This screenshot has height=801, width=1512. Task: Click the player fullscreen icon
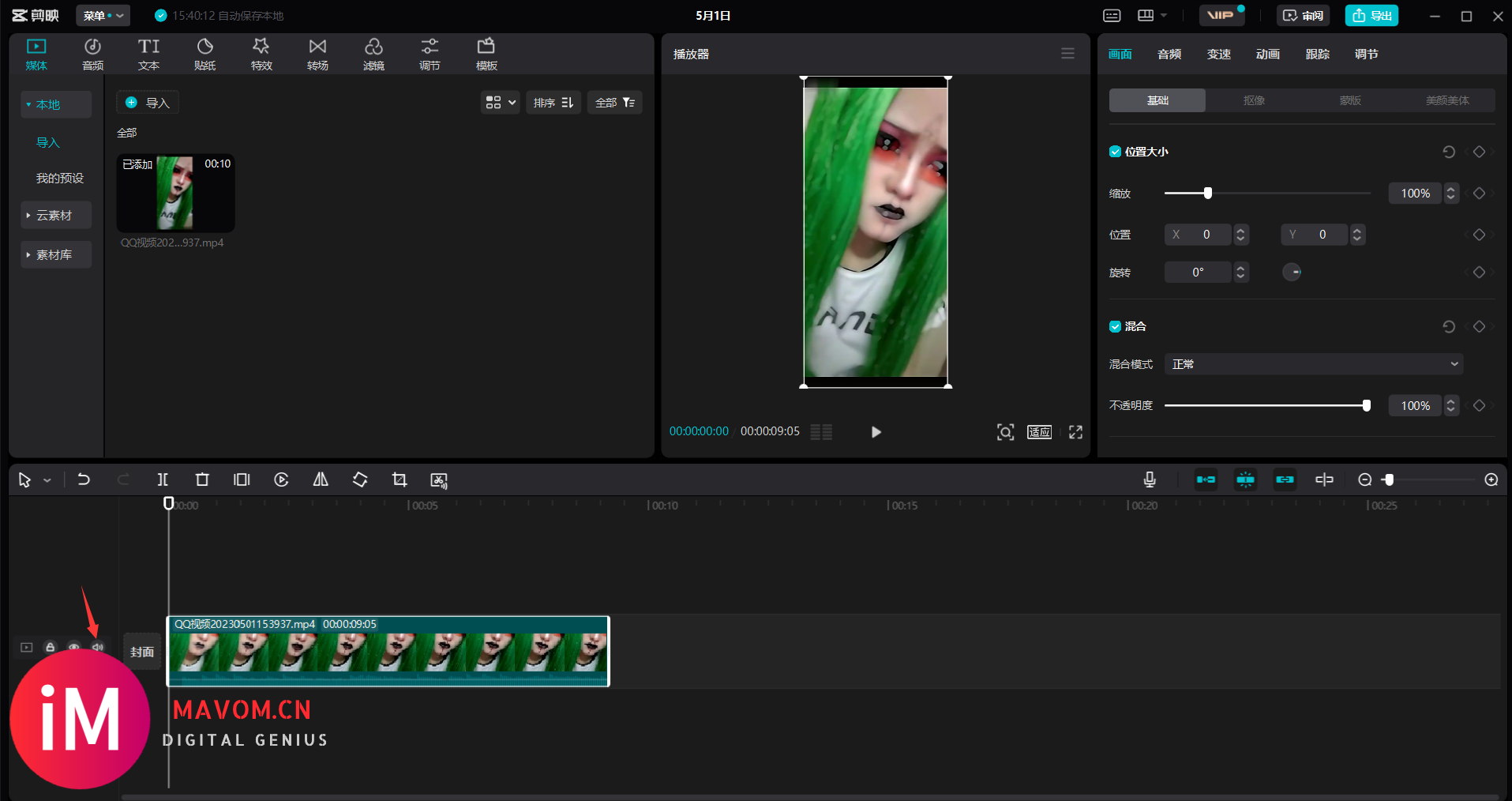pyautogui.click(x=1075, y=432)
